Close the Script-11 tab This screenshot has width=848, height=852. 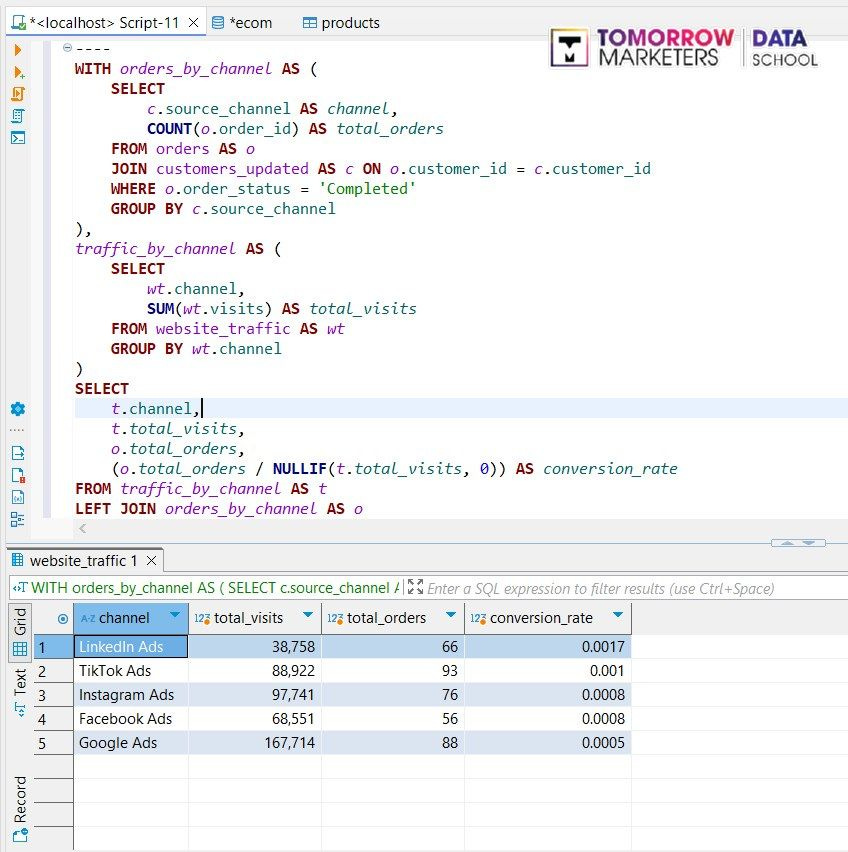point(193,23)
